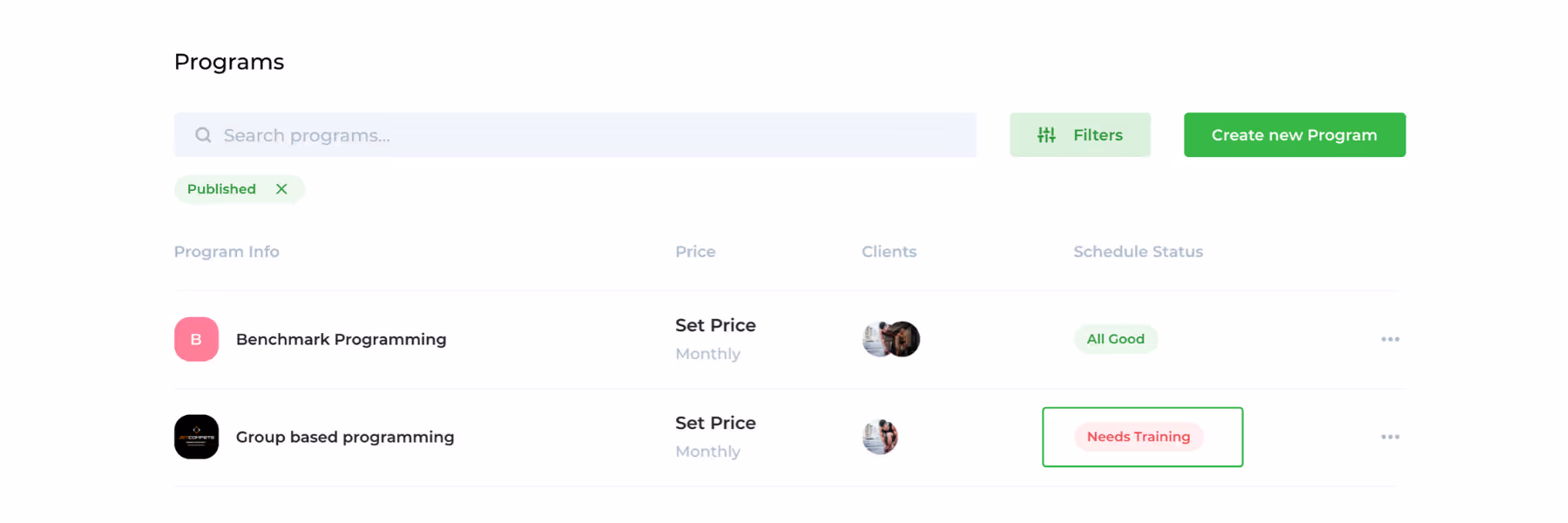Remove the Published filter chip
The height and width of the screenshot is (523, 1568).
tap(281, 189)
